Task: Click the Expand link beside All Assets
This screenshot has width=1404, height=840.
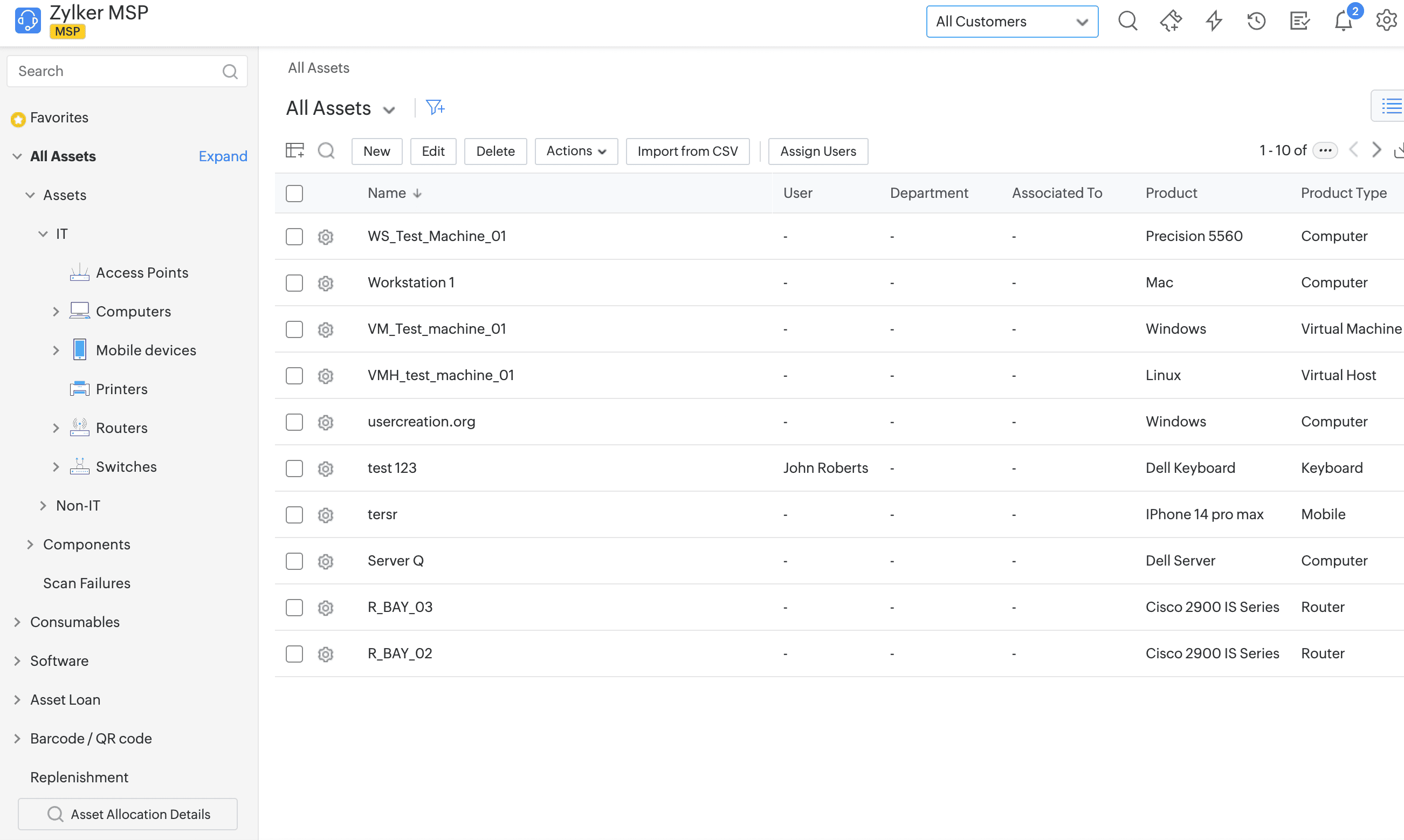Action: click(222, 156)
